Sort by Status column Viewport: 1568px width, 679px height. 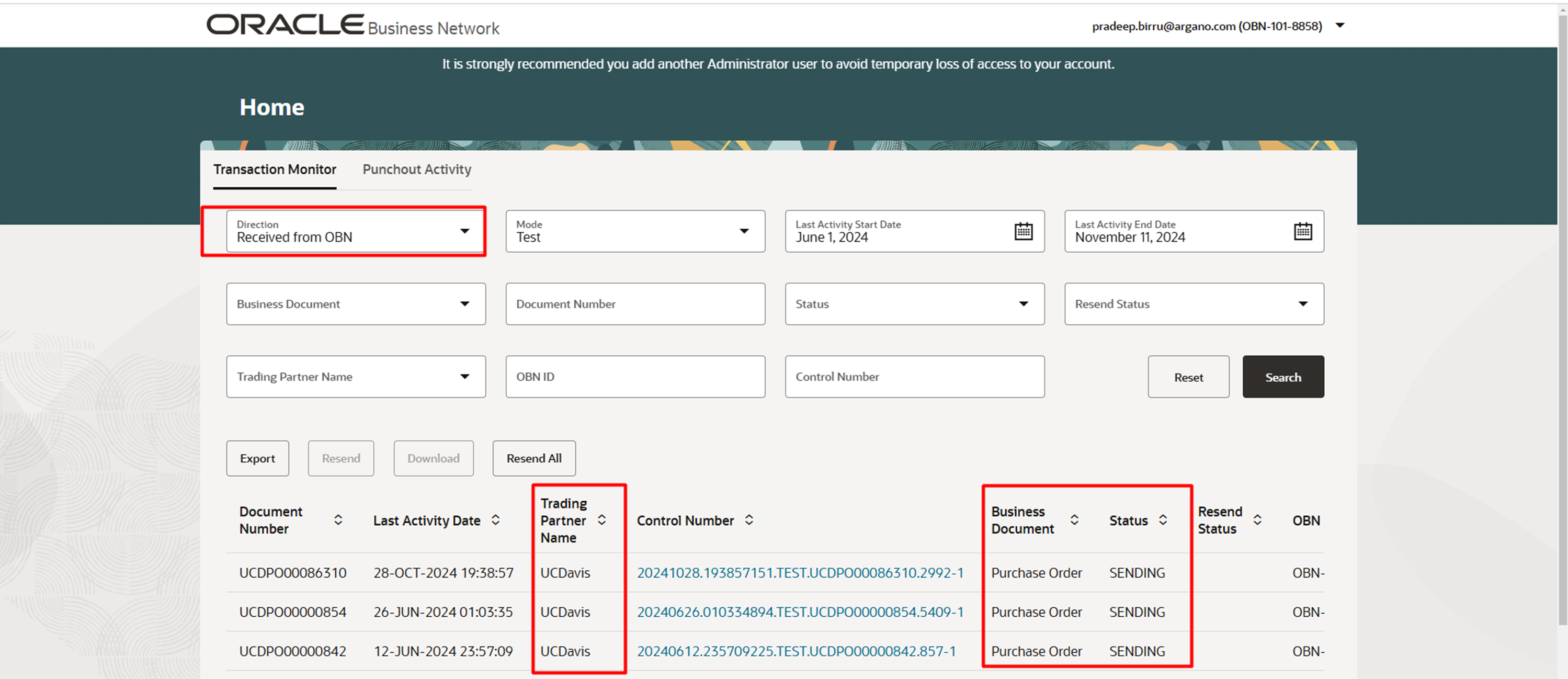click(1163, 520)
